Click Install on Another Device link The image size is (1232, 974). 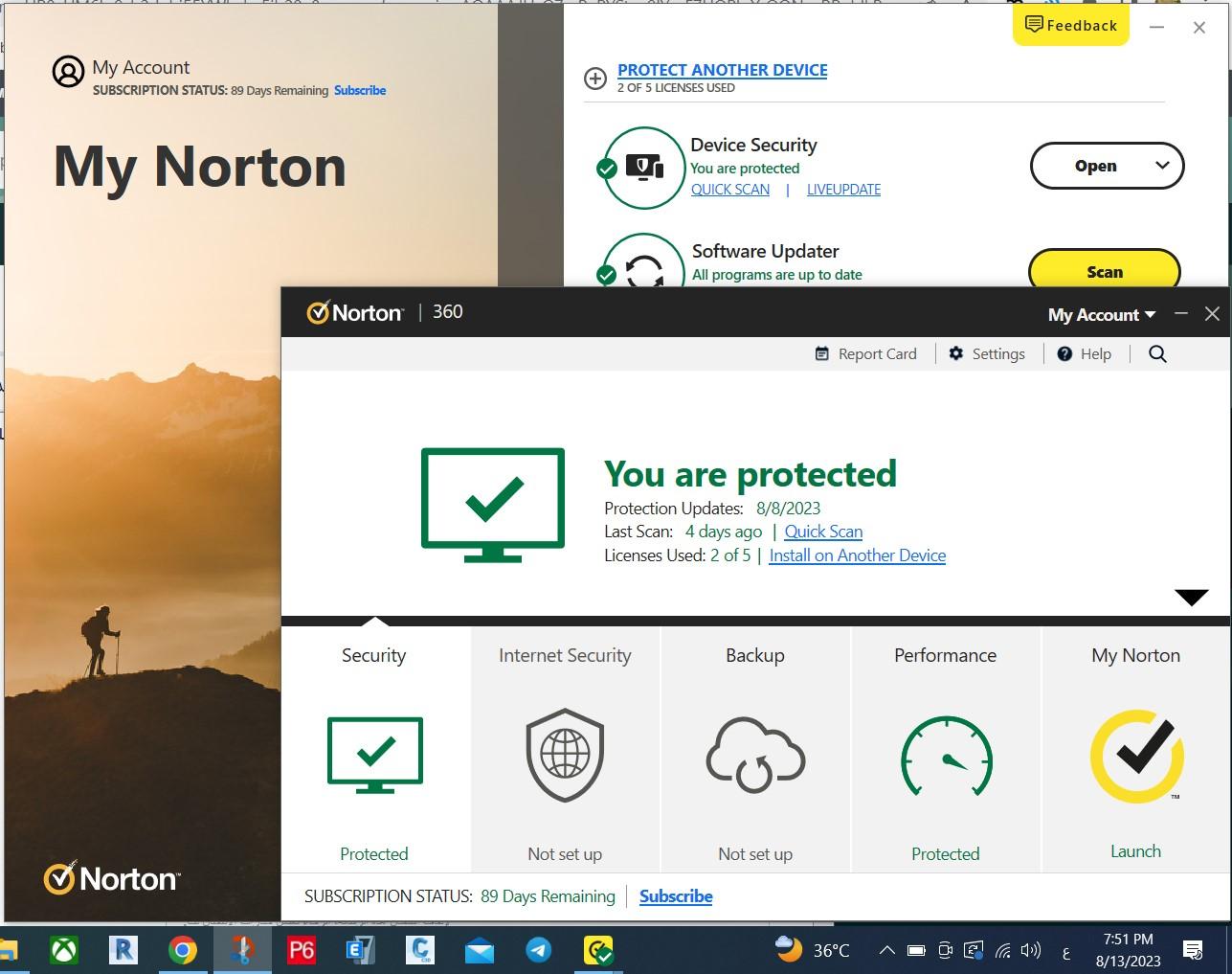point(858,555)
